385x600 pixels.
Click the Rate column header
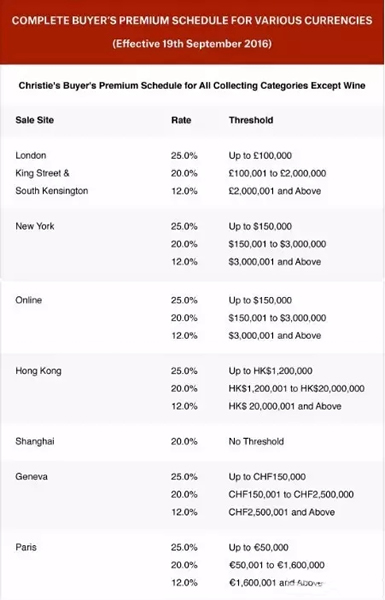click(181, 120)
